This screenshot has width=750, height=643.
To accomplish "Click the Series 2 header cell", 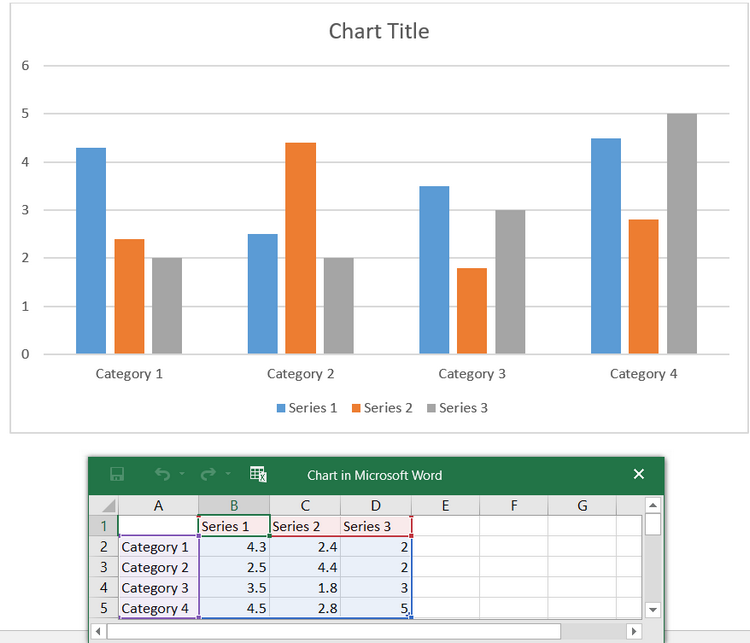I will tap(305, 526).
